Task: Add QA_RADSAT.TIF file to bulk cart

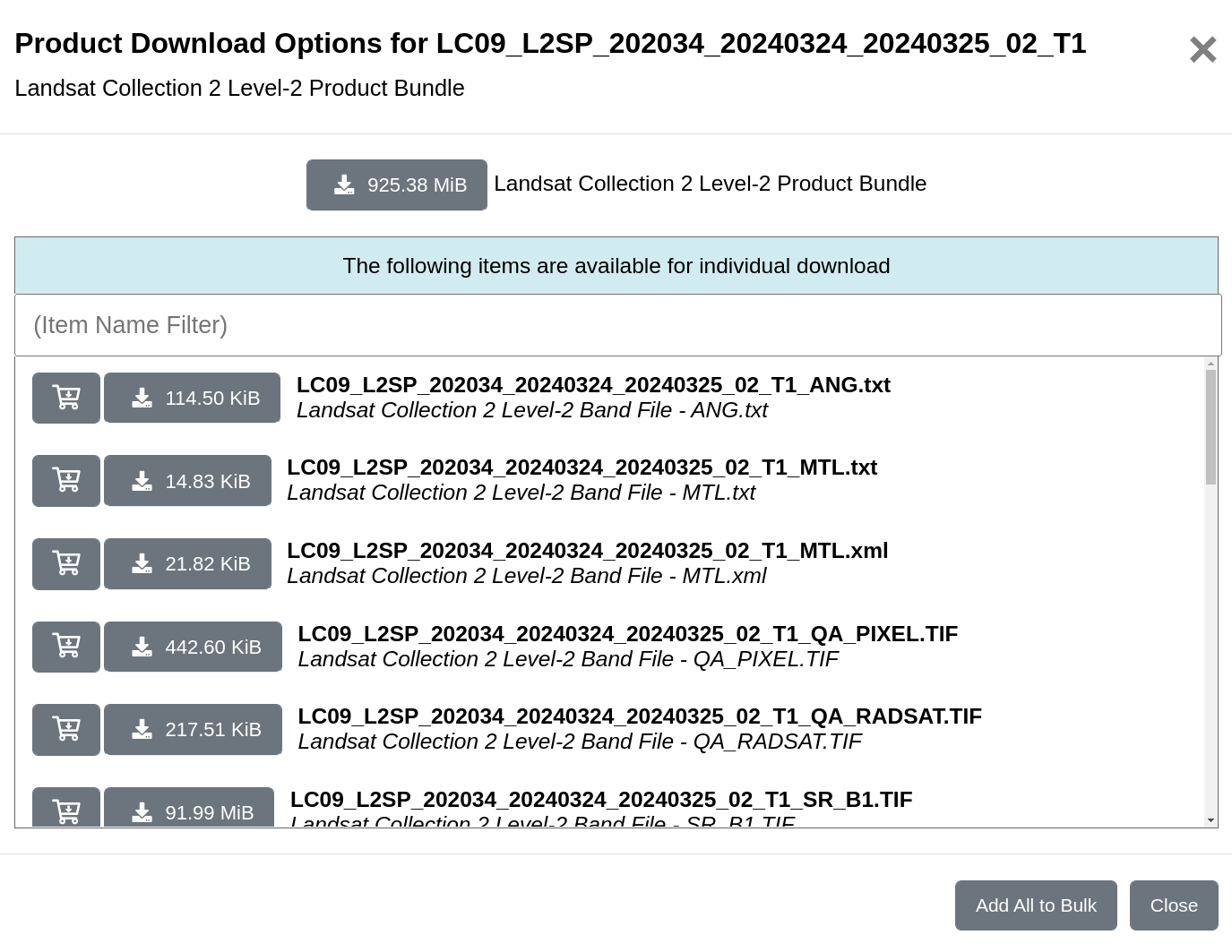Action: point(66,729)
